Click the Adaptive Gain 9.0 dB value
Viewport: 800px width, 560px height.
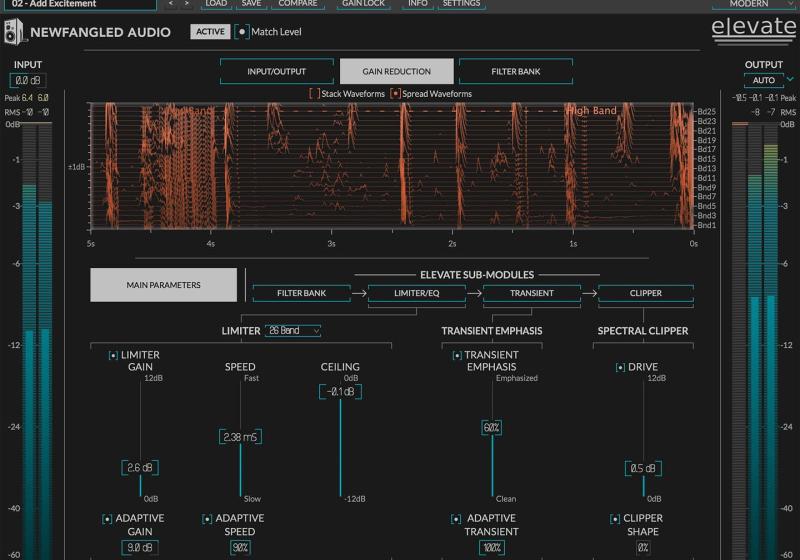pyautogui.click(x=140, y=547)
